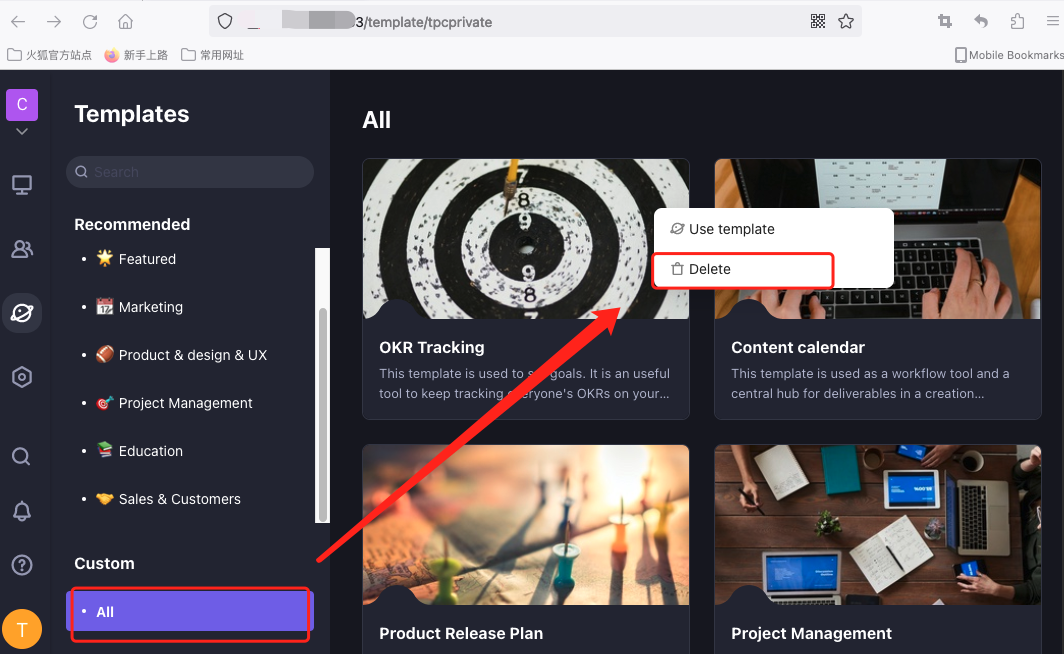Open Content calendar template thumbnail
The image size is (1064, 654).
pyautogui.click(x=877, y=239)
